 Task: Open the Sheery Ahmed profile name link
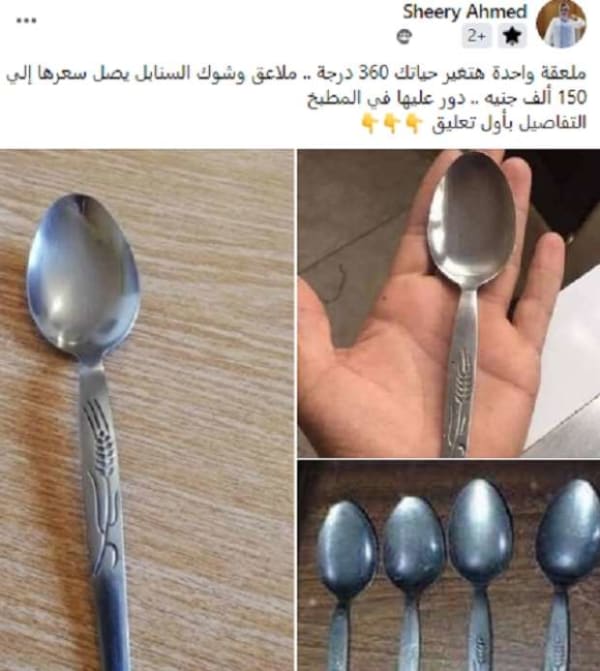464,12
